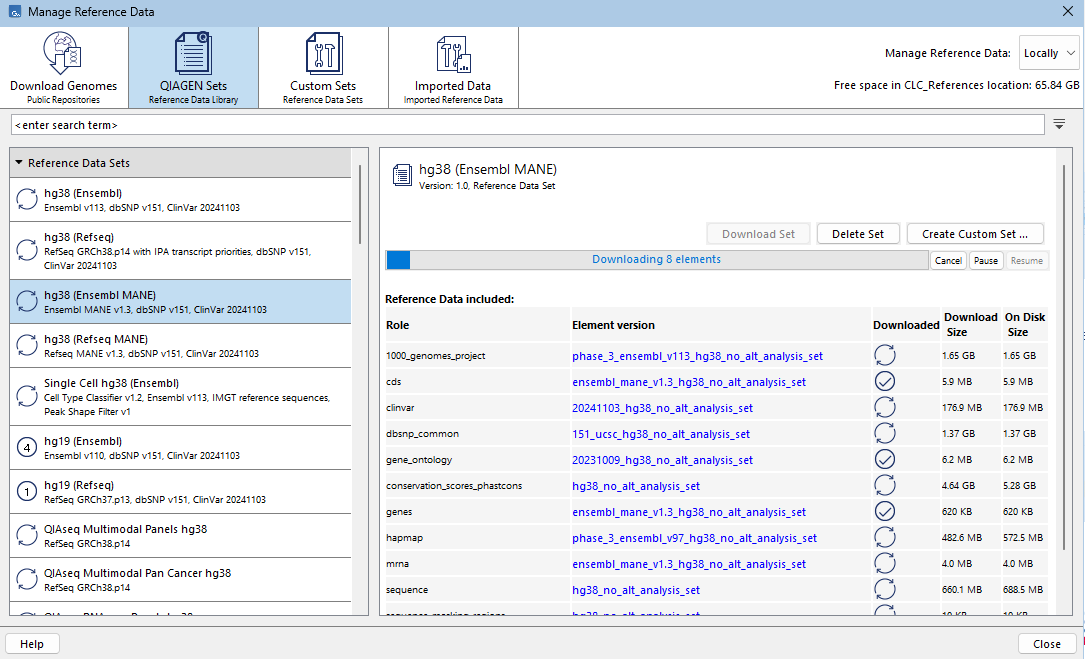Viewport: 1085px width, 659px height.
Task: Select the Custom Sets tools icon
Action: pos(323,53)
